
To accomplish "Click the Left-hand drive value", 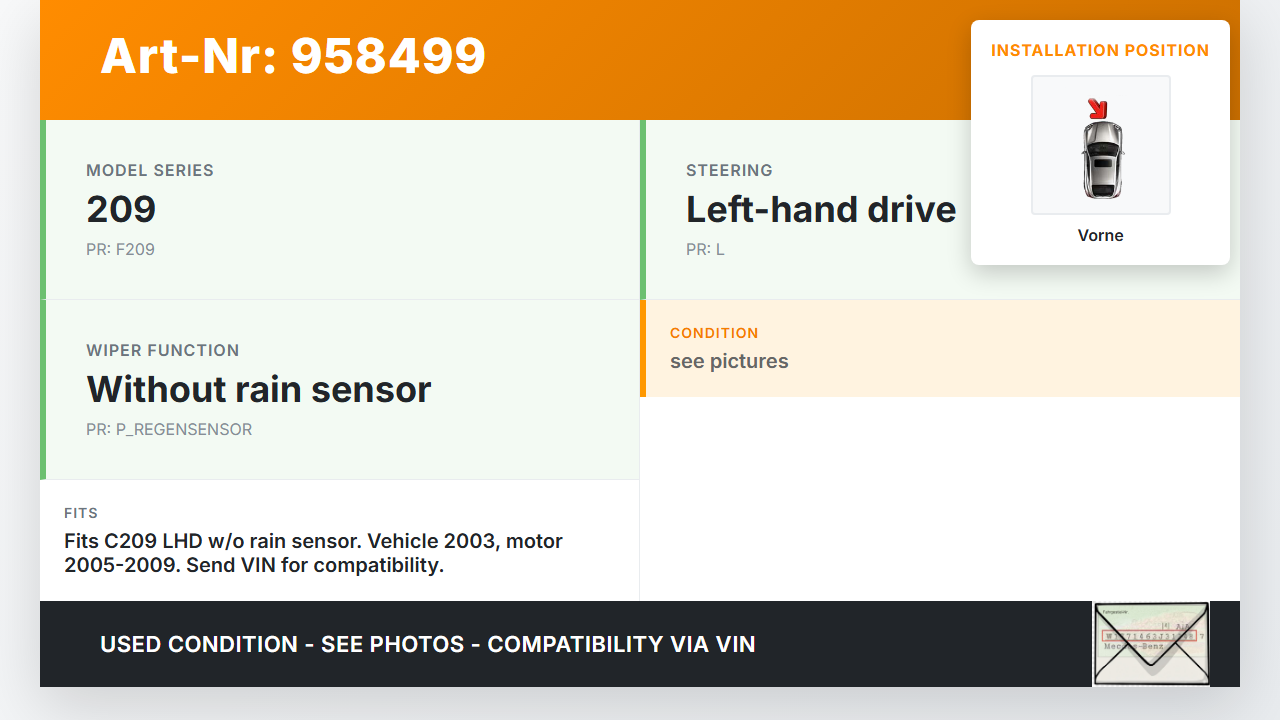I will coord(821,209).
